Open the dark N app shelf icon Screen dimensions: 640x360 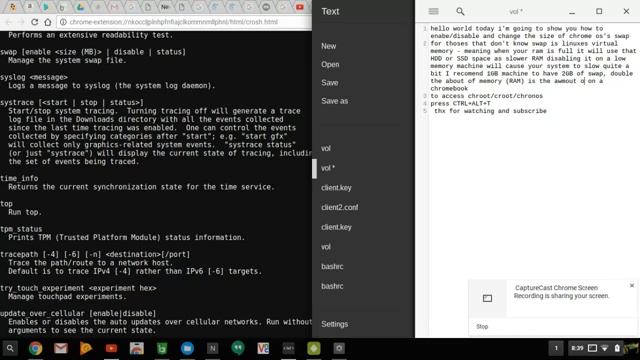click(213, 348)
